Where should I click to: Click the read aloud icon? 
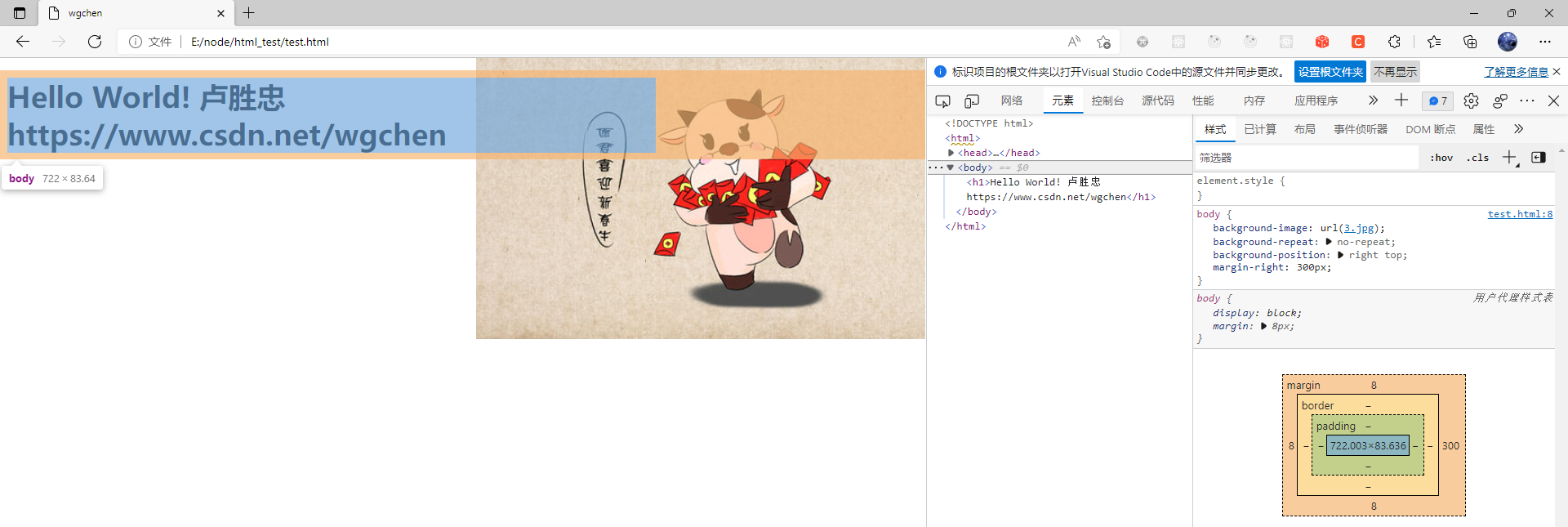click(1074, 42)
